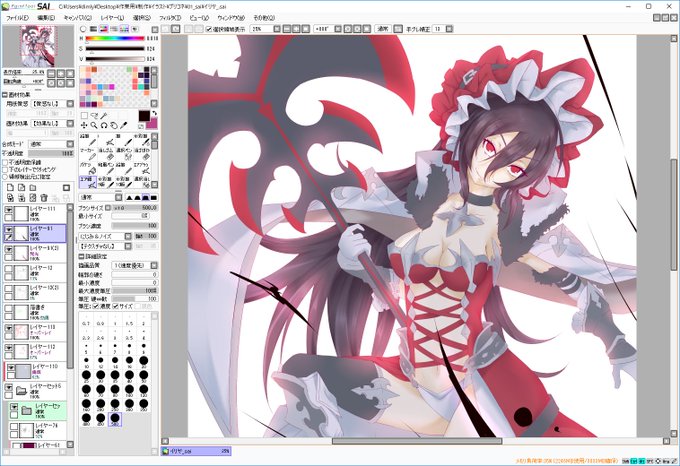Select the rotate canvas tool
Screen dimensions: 680x466
[104, 125]
